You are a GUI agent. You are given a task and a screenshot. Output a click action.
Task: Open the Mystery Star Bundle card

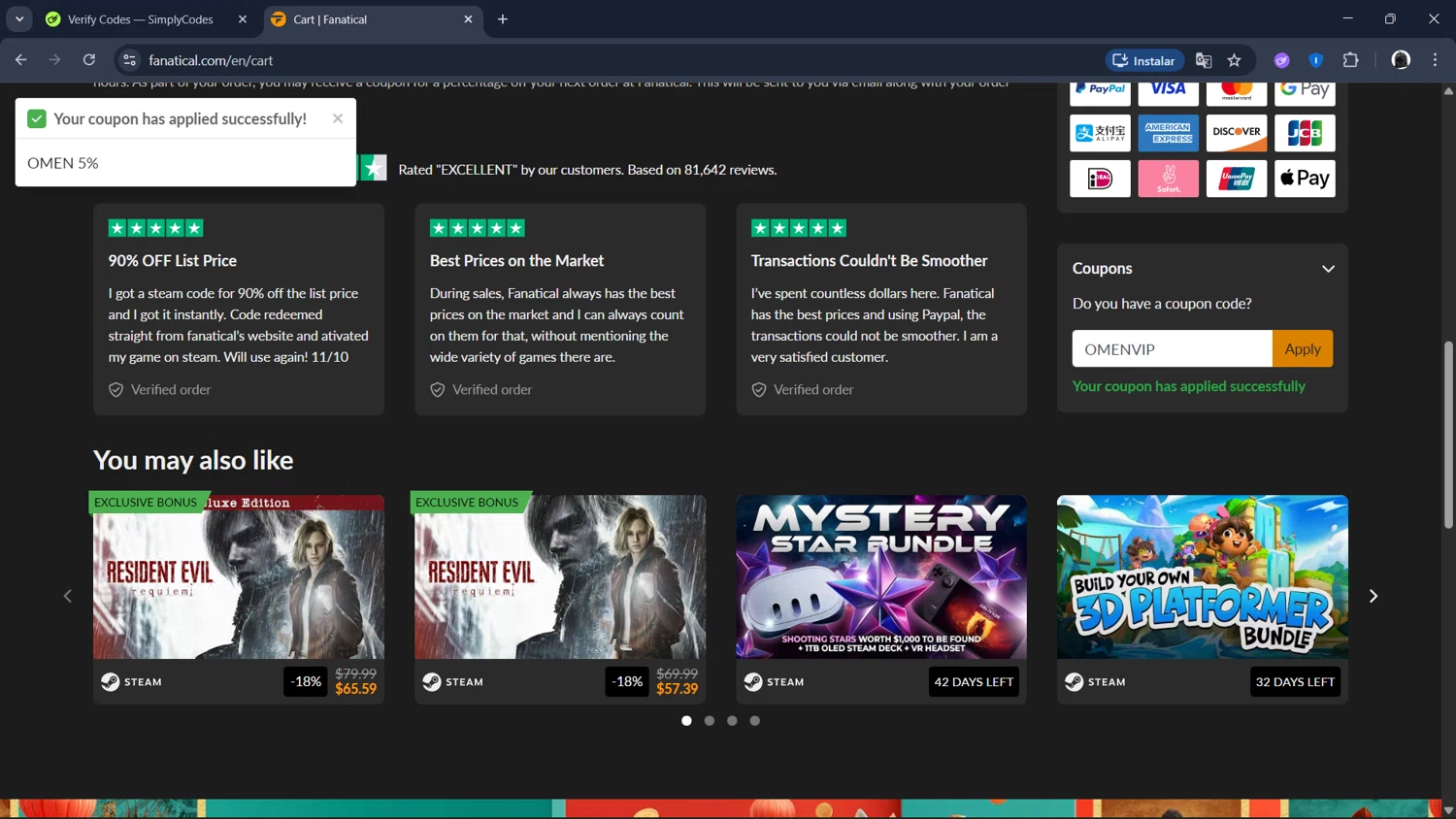[881, 599]
